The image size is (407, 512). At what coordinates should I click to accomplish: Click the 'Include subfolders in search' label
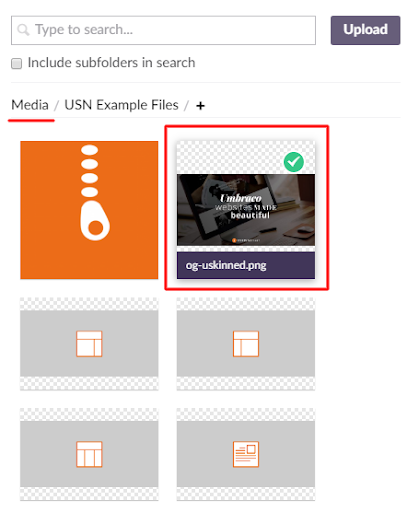111,63
